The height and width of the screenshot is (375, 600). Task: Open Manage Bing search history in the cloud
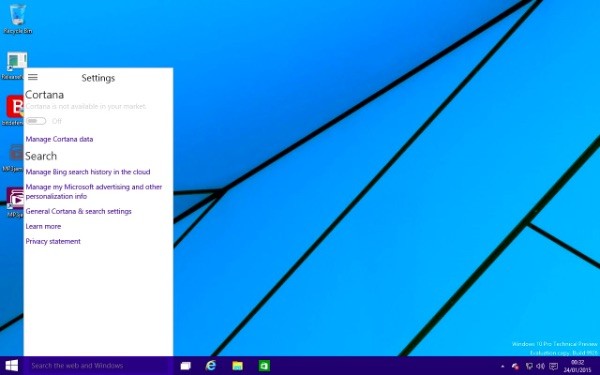pyautogui.click(x=88, y=172)
